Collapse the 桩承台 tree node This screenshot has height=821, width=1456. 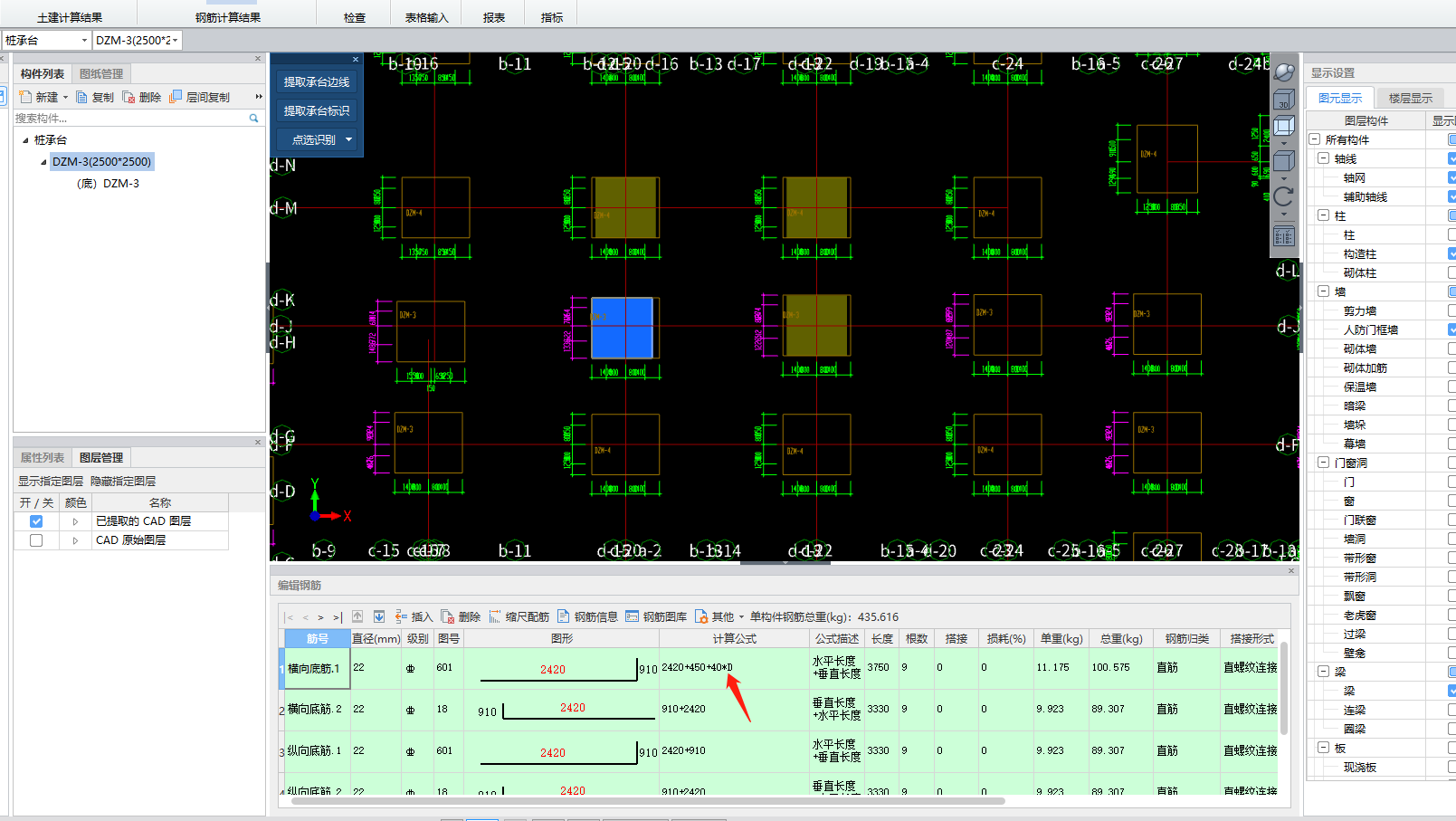(25, 140)
